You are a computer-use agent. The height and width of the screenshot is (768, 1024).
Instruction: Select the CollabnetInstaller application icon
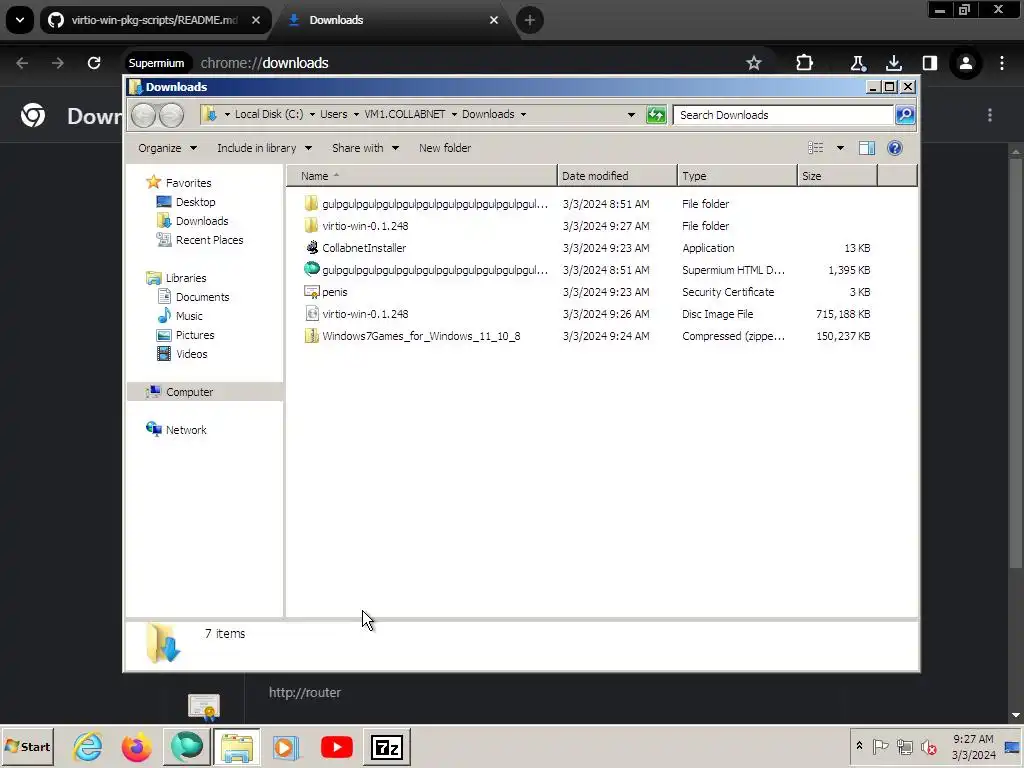pyautogui.click(x=312, y=248)
